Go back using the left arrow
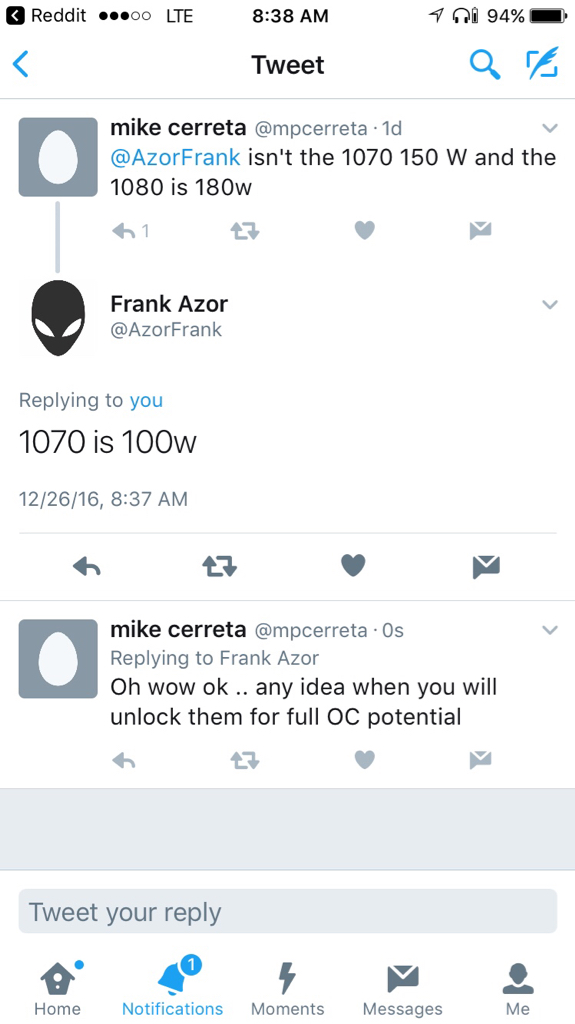This screenshot has width=575, height=1024. coord(21,65)
